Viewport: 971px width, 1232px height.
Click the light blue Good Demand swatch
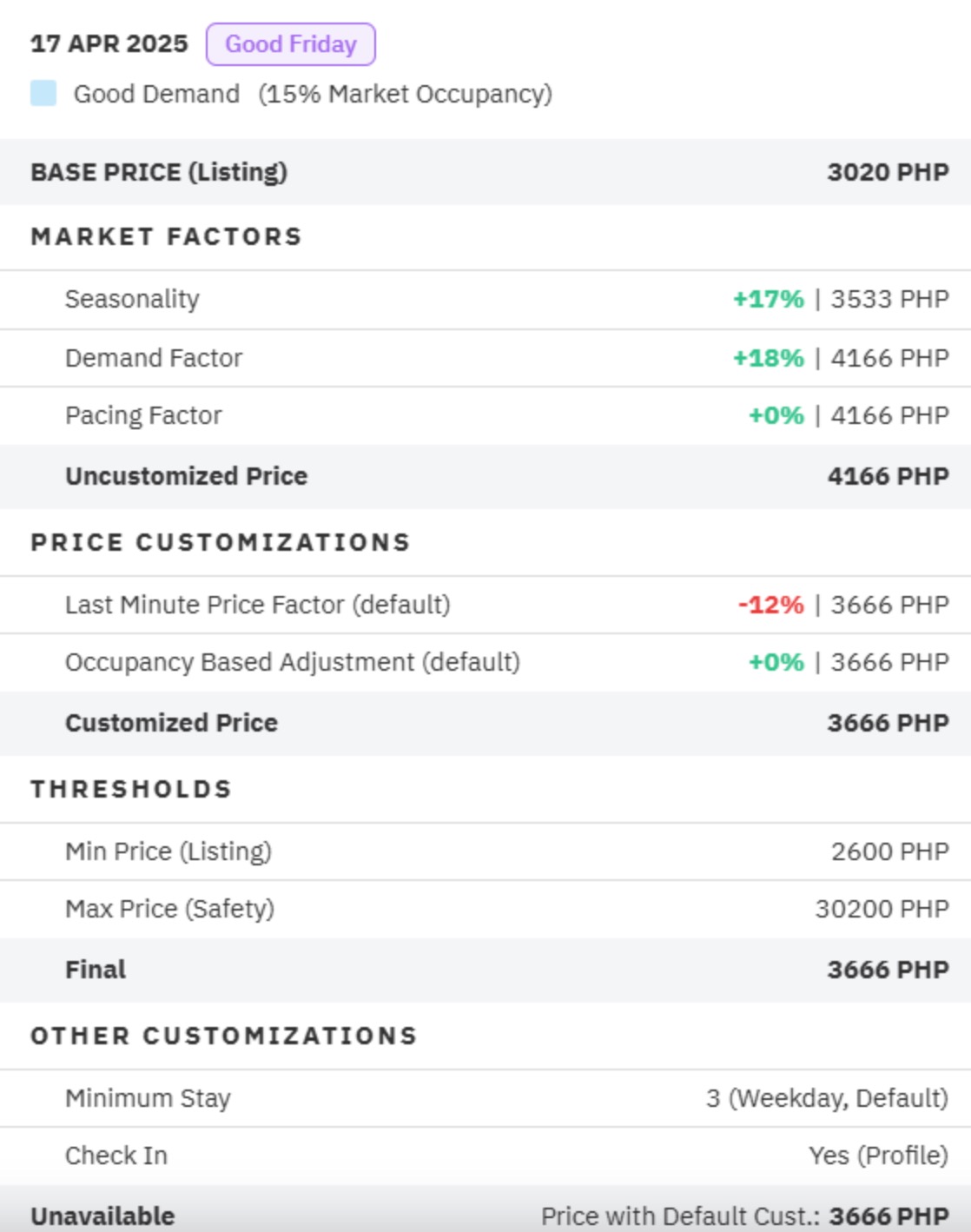[43, 93]
